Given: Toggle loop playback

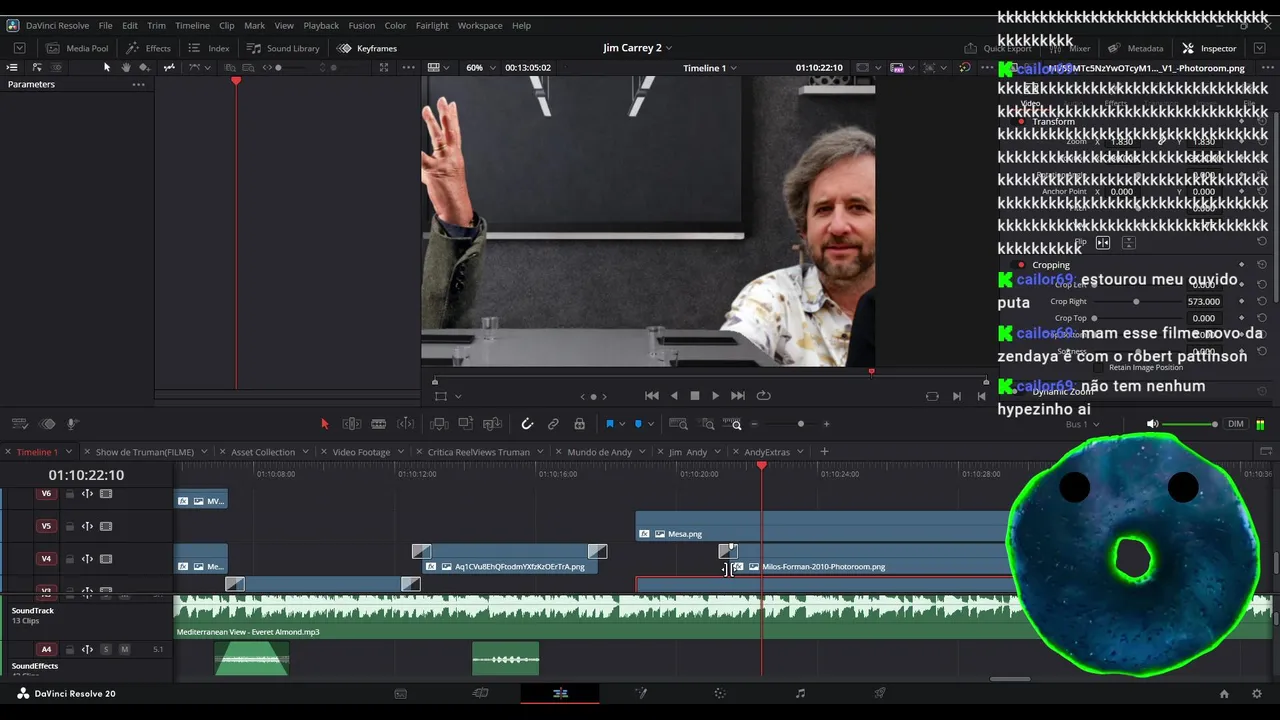Looking at the screenshot, I should tap(763, 396).
